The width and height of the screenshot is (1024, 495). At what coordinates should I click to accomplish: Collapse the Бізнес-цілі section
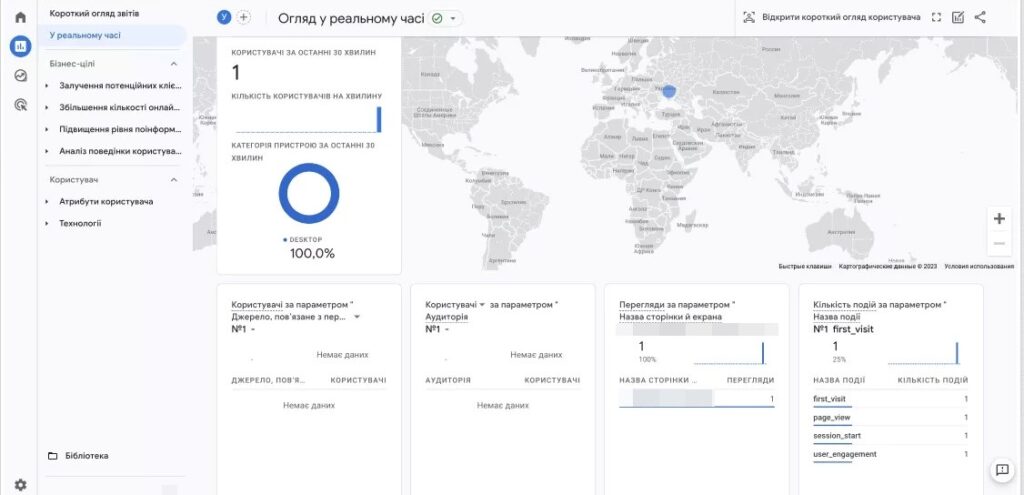pyautogui.click(x=173, y=64)
